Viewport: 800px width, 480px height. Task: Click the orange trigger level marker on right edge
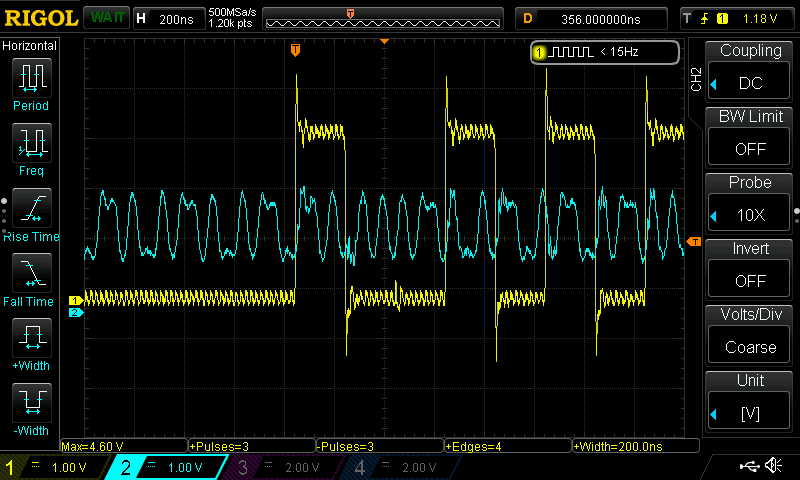[x=693, y=242]
